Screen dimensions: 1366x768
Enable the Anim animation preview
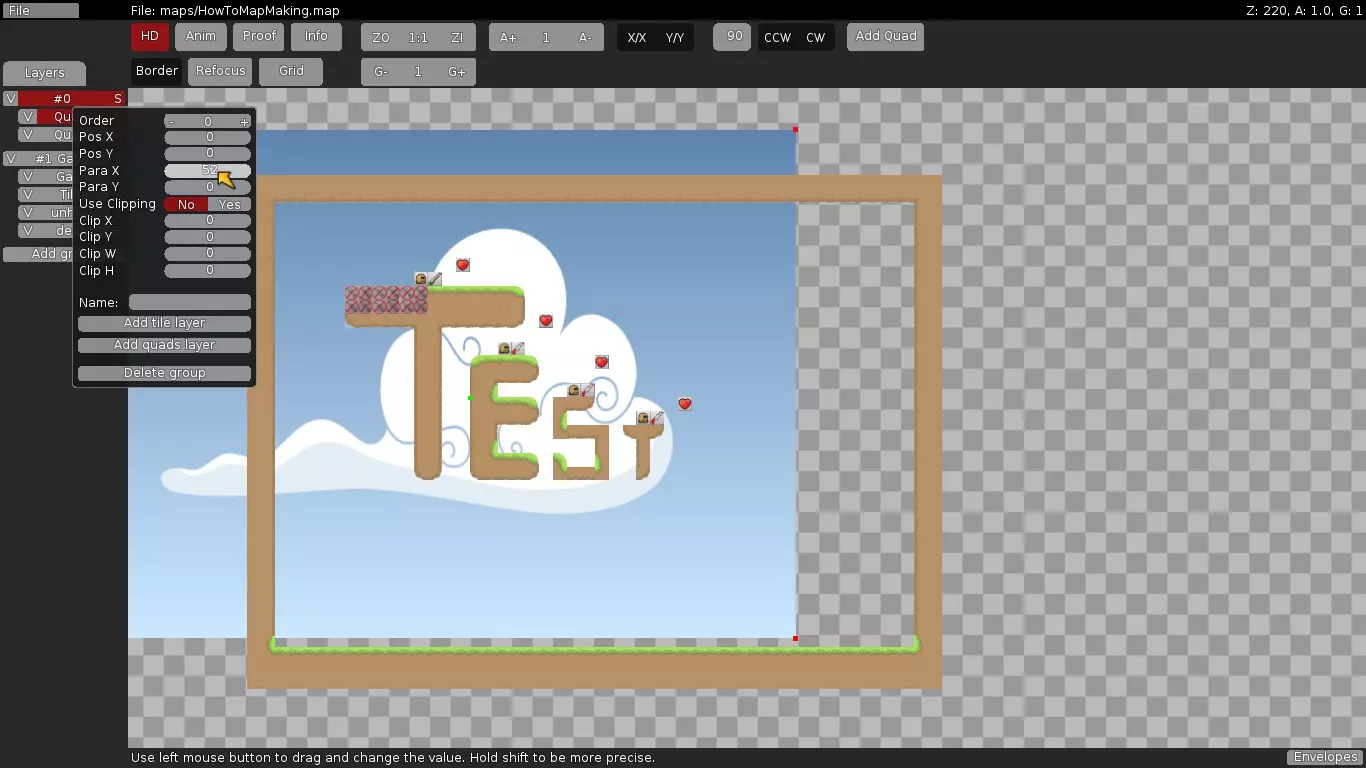point(200,37)
